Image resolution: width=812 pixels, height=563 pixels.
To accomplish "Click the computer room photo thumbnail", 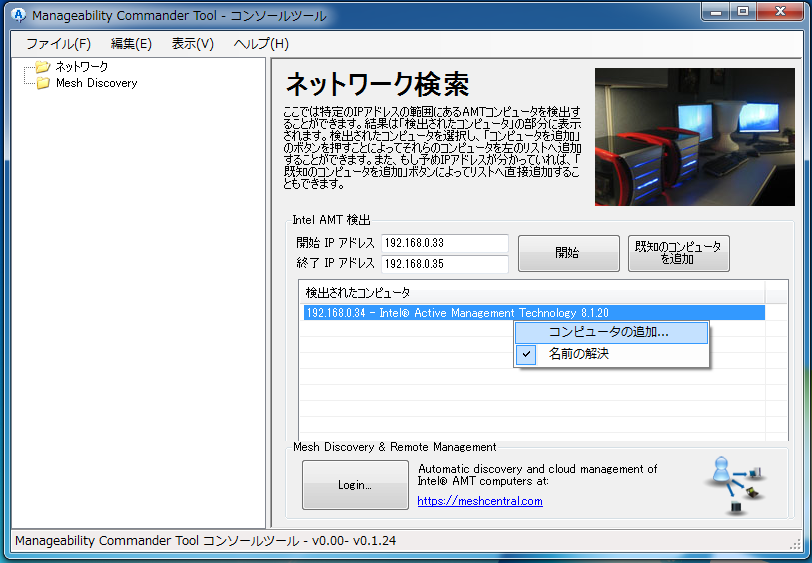I will click(694, 137).
